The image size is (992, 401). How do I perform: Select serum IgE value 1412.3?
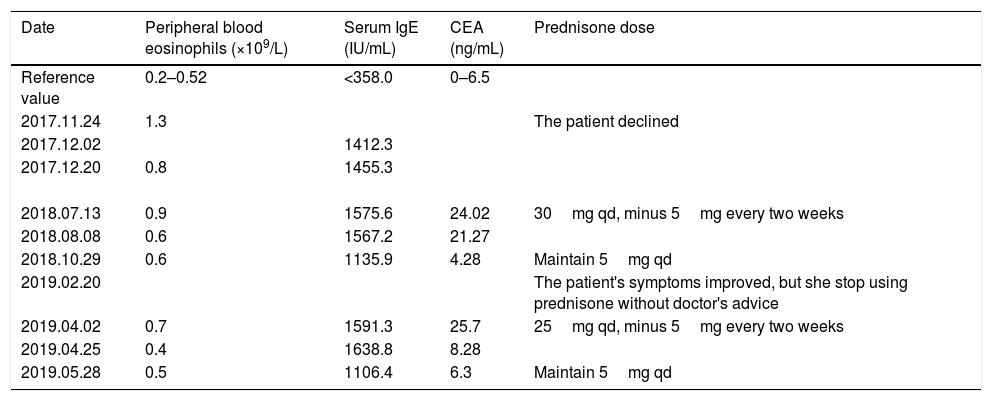click(x=366, y=145)
